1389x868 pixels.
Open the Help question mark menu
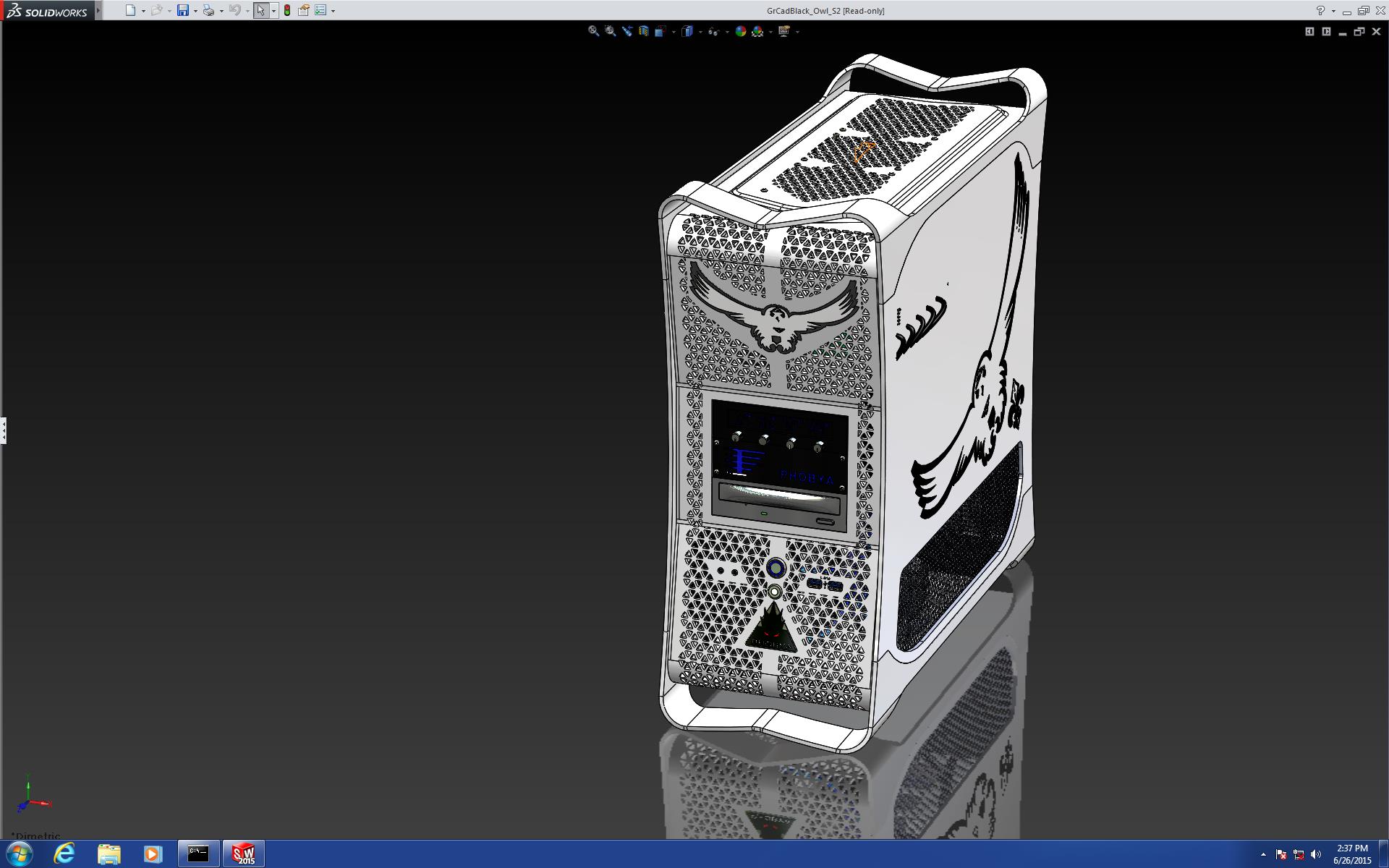click(x=1320, y=10)
